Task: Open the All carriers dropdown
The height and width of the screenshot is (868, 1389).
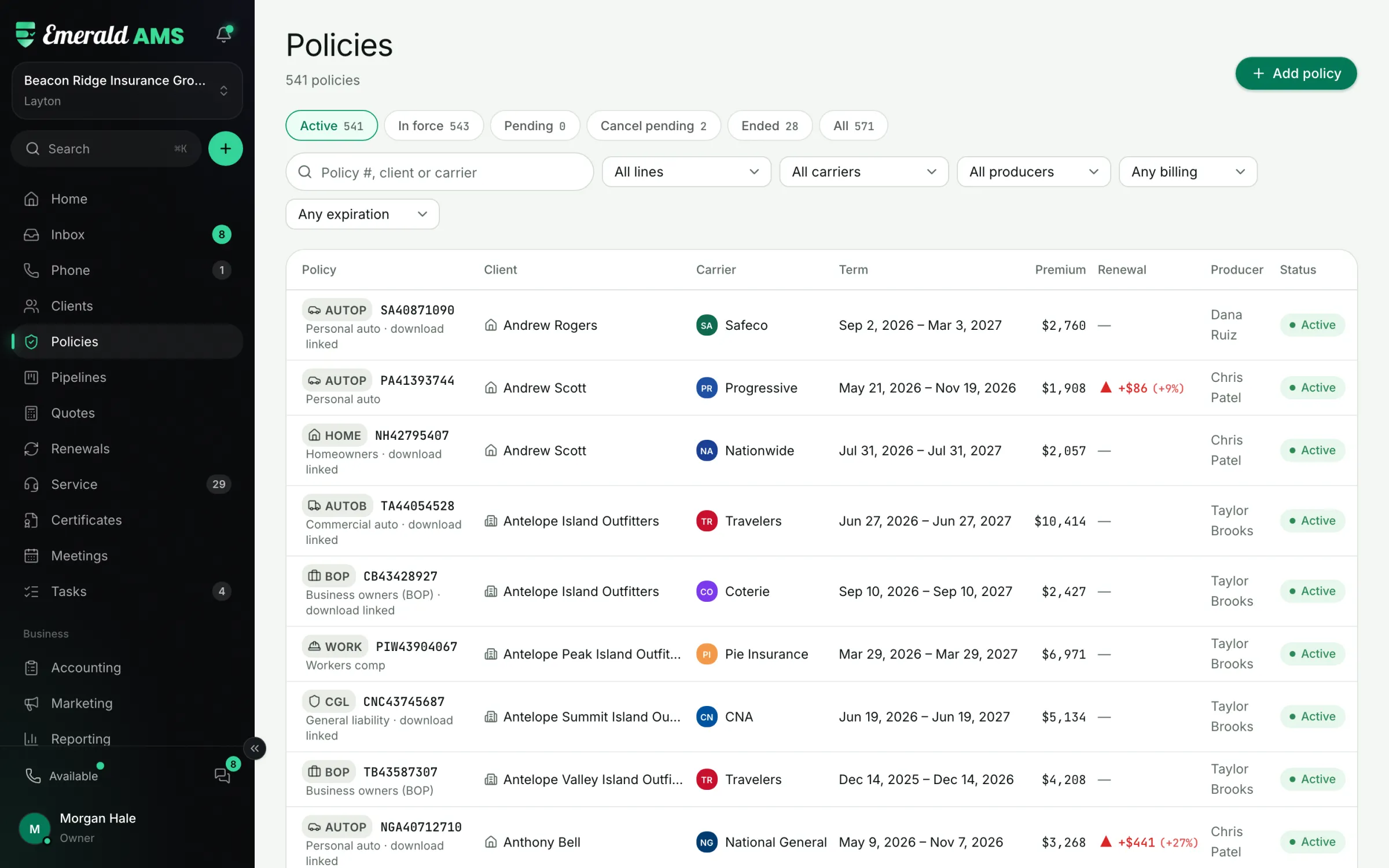Action: [x=863, y=172]
